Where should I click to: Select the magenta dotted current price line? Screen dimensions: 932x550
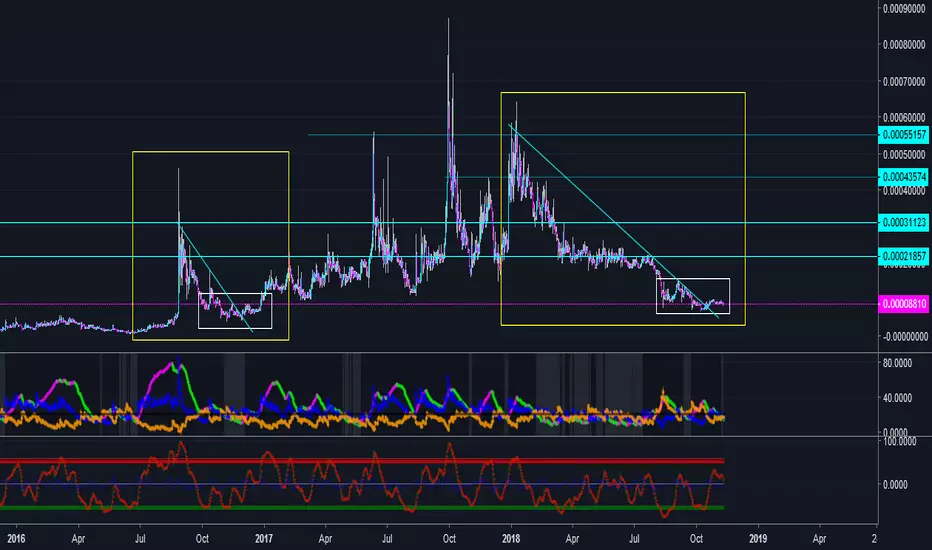coord(439,304)
